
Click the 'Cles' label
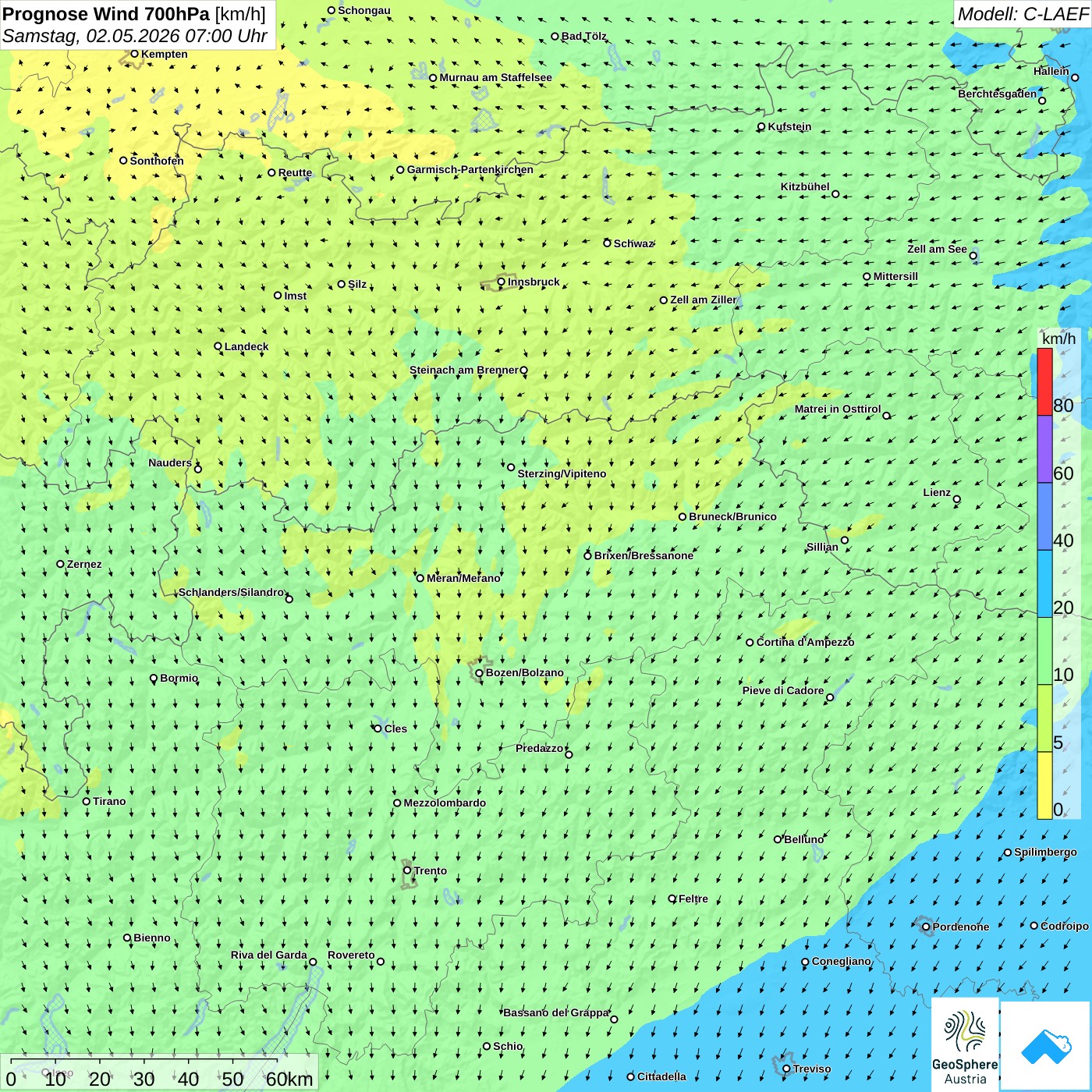395,729
